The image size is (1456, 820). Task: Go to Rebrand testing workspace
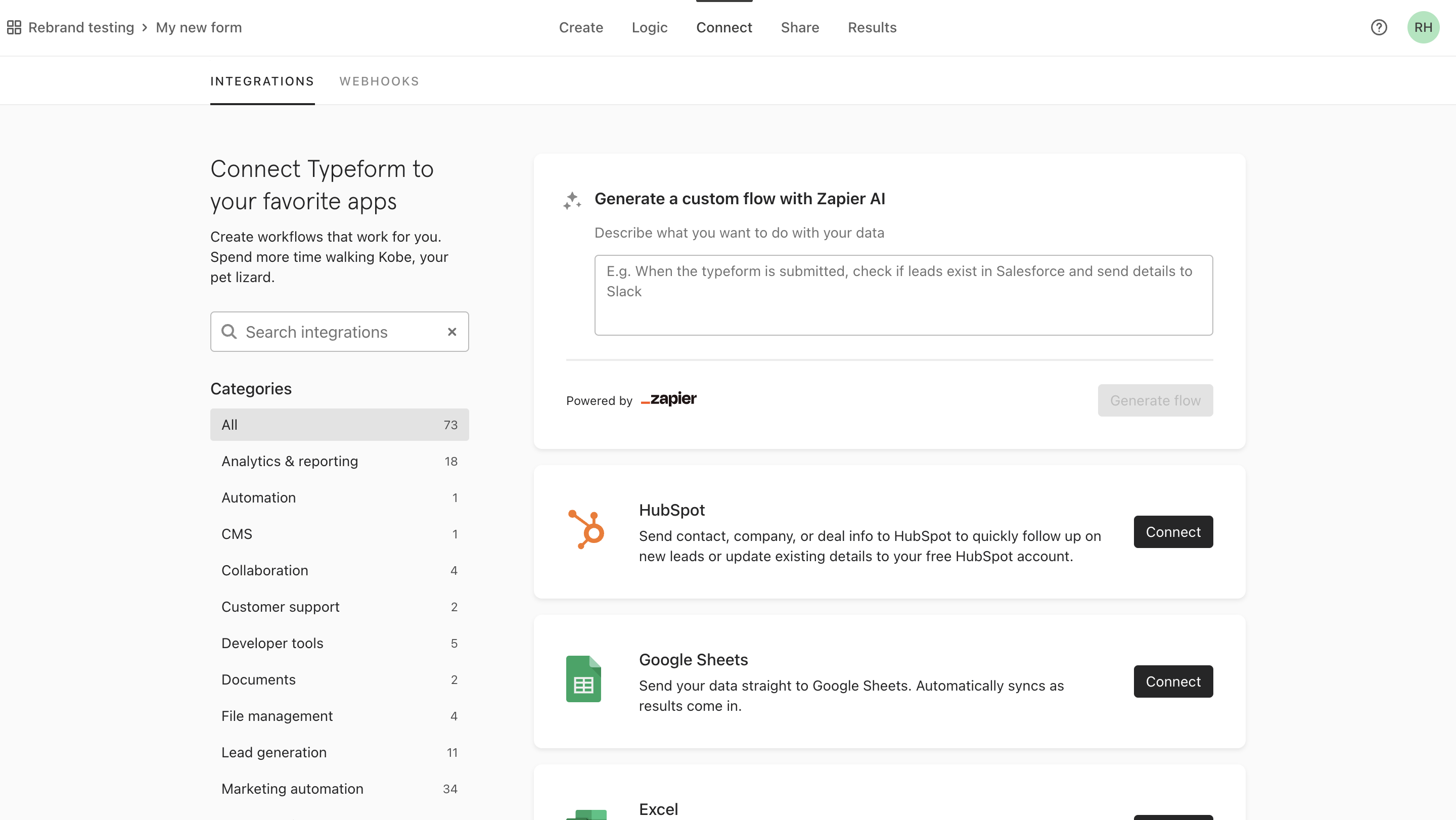click(81, 27)
